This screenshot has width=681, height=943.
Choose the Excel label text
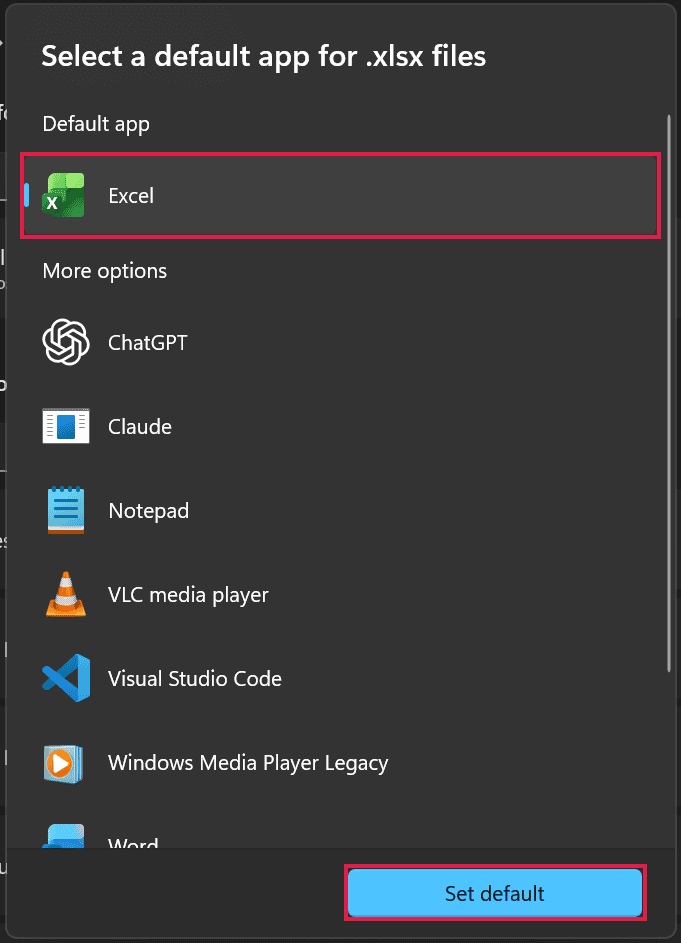tap(131, 196)
